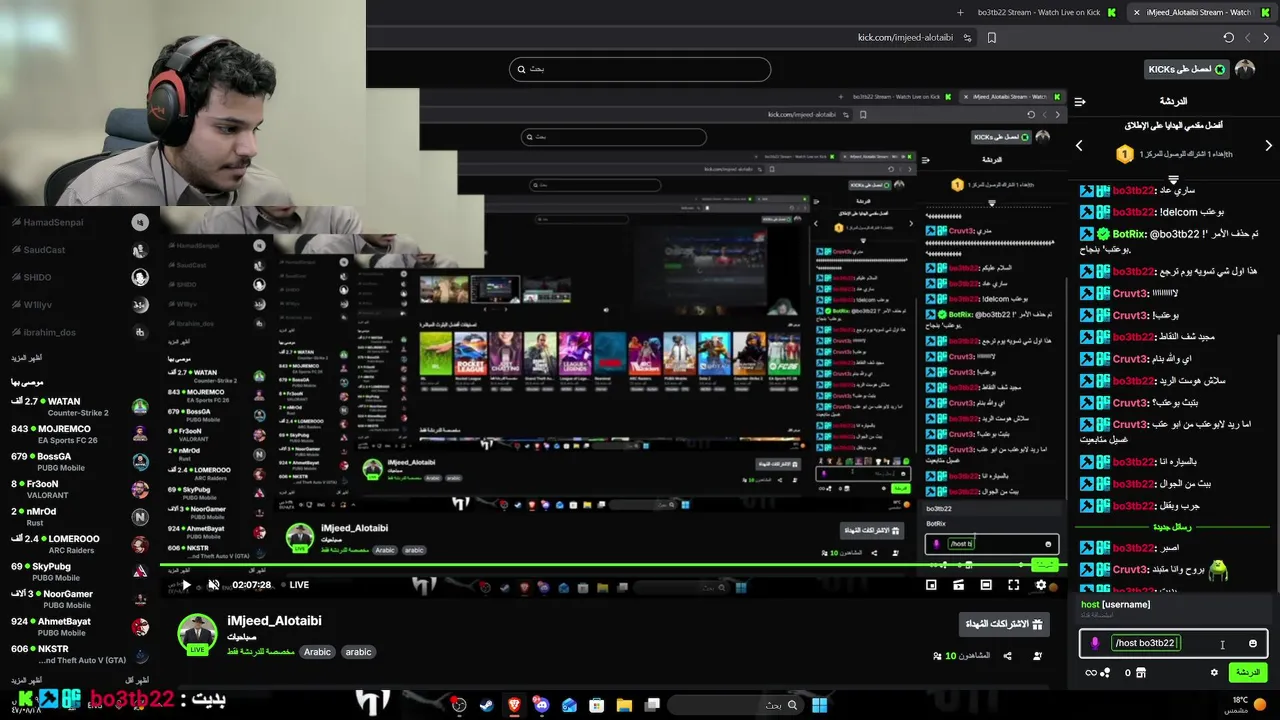Go to next gifter leaderboard slide

tap(1268, 146)
